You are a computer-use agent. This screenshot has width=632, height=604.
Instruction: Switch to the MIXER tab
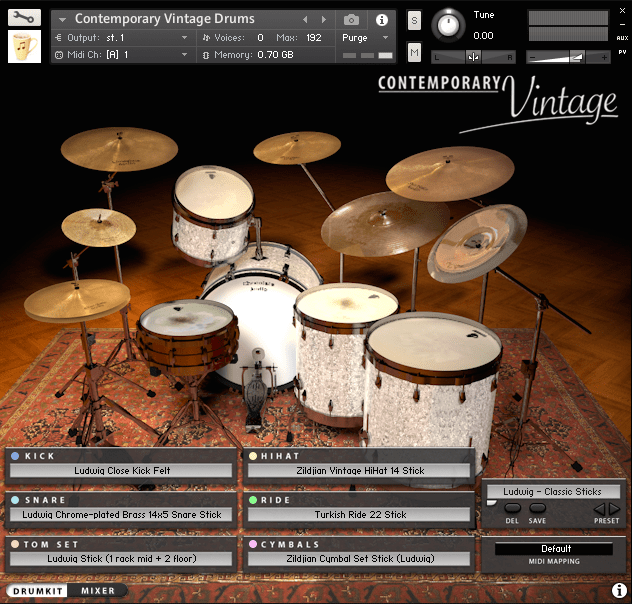98,591
